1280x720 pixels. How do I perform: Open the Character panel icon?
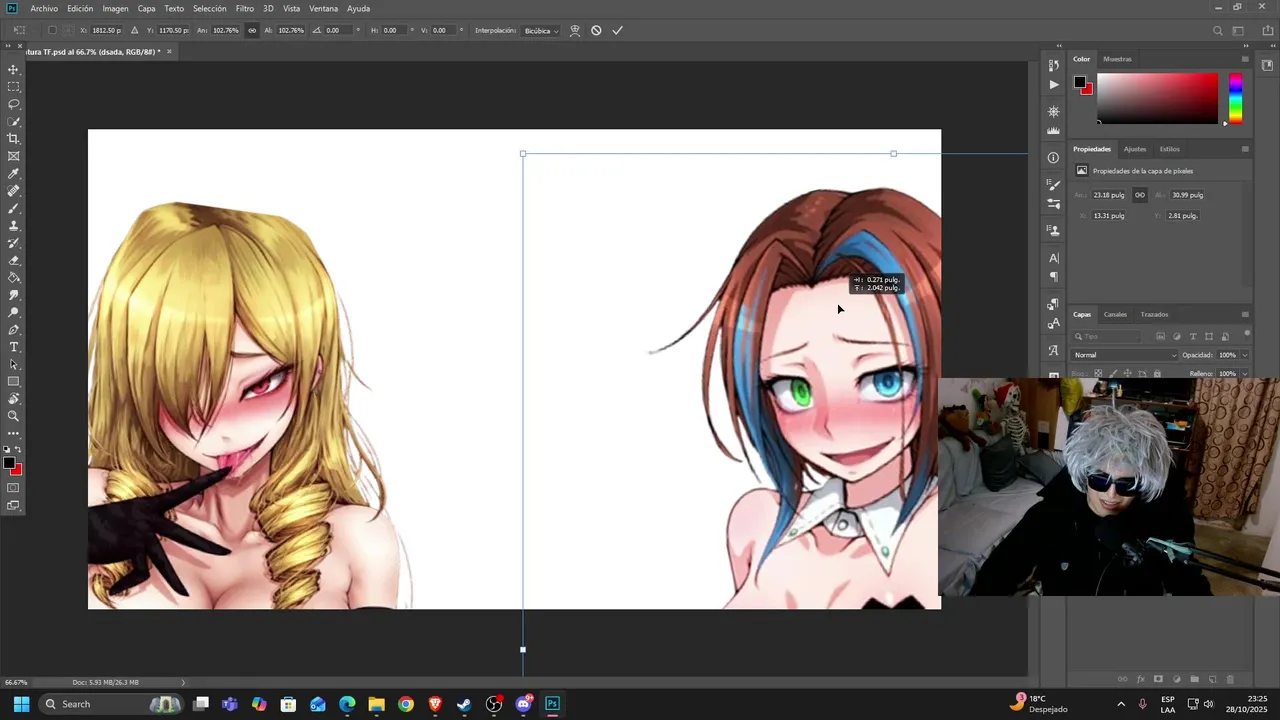1053,258
